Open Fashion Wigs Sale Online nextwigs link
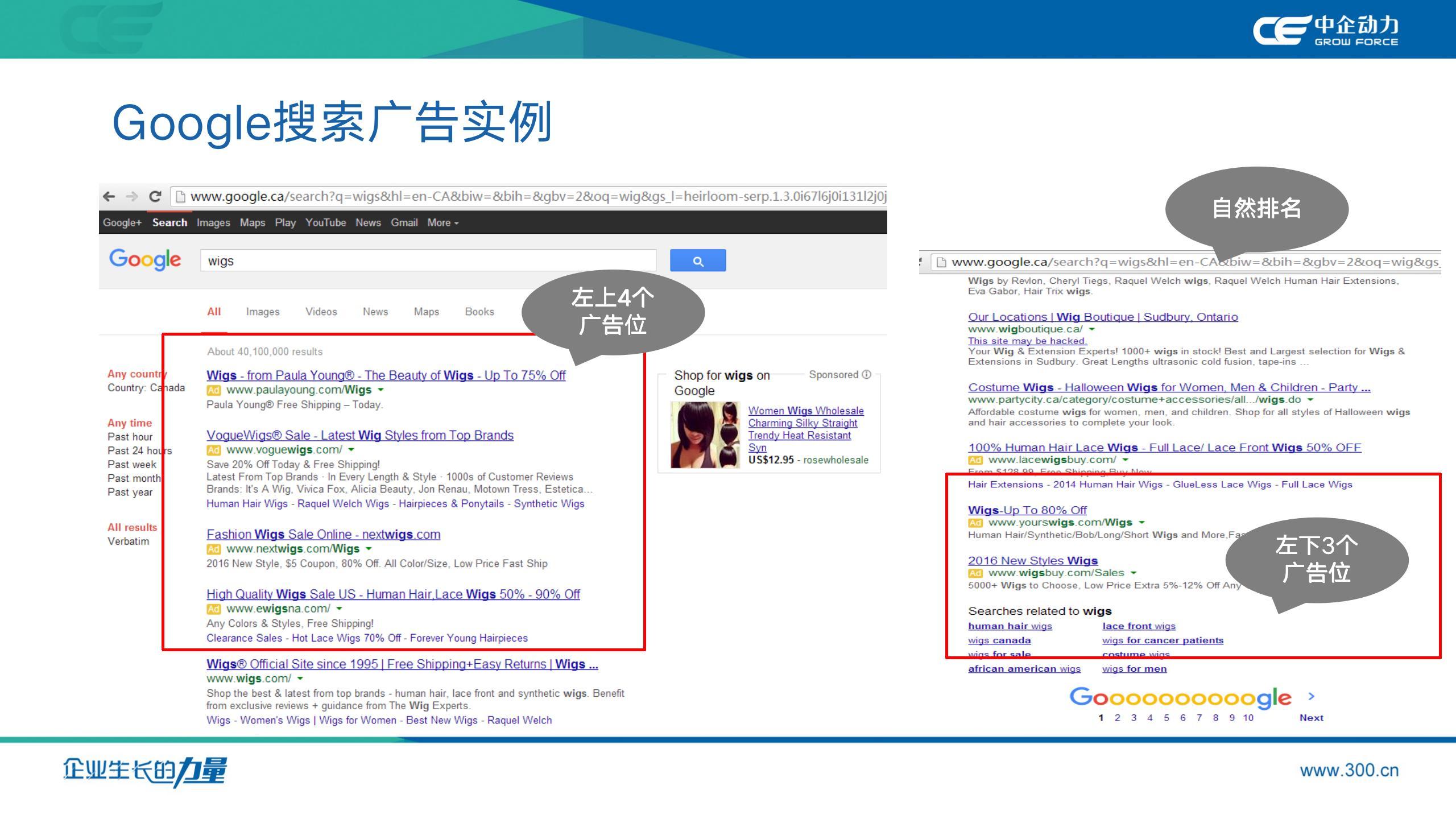The height and width of the screenshot is (819, 1456). point(323,535)
